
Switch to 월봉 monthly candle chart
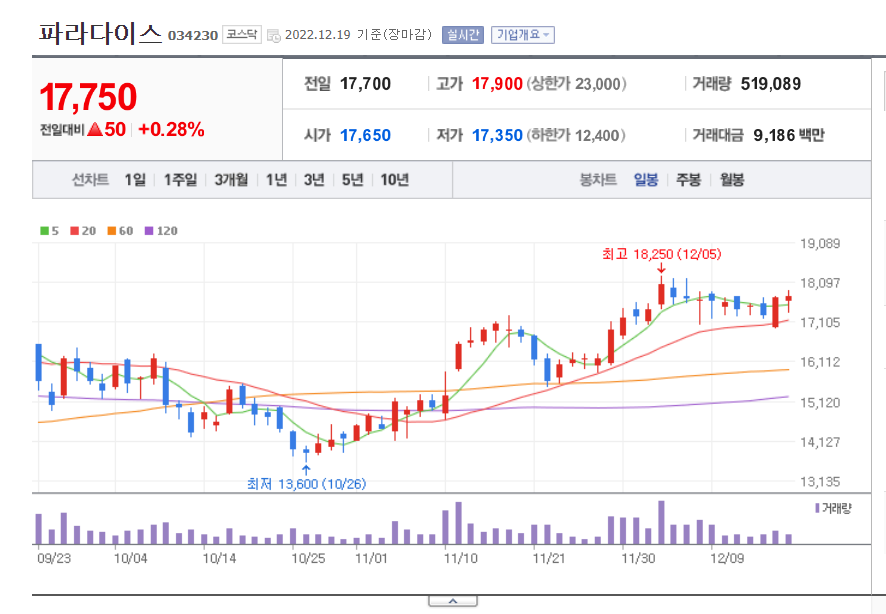click(732, 180)
